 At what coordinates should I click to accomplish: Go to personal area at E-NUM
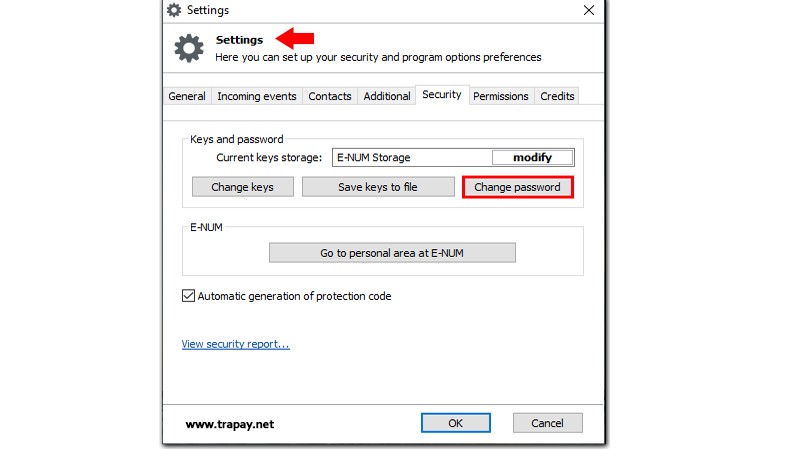click(392, 253)
